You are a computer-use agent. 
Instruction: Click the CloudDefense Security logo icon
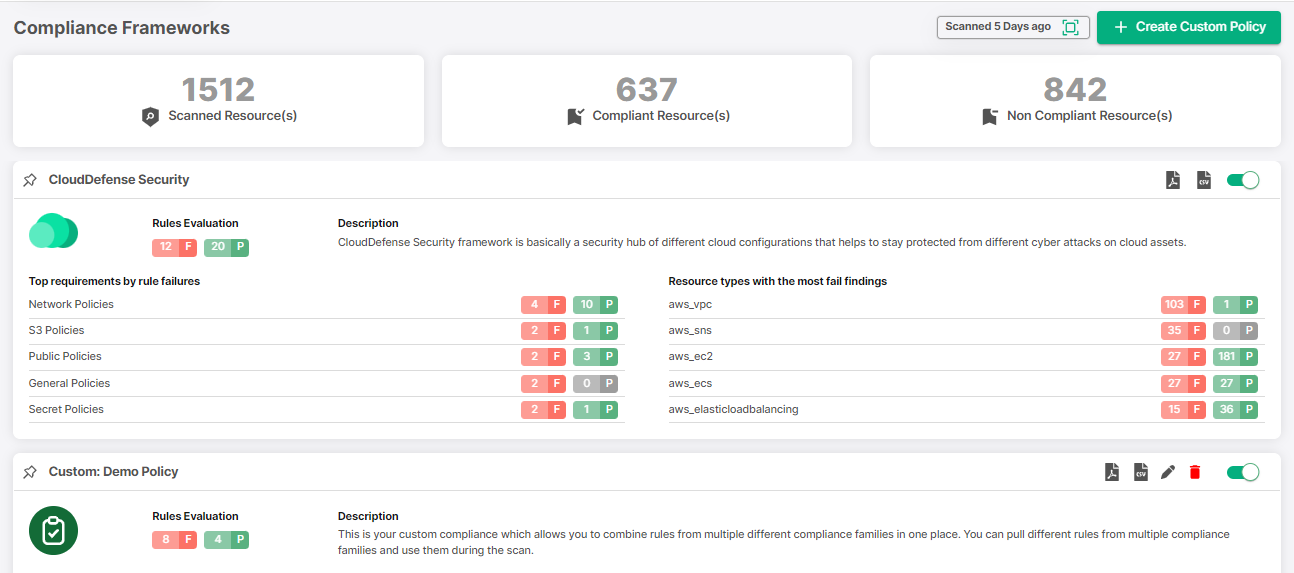[x=53, y=232]
